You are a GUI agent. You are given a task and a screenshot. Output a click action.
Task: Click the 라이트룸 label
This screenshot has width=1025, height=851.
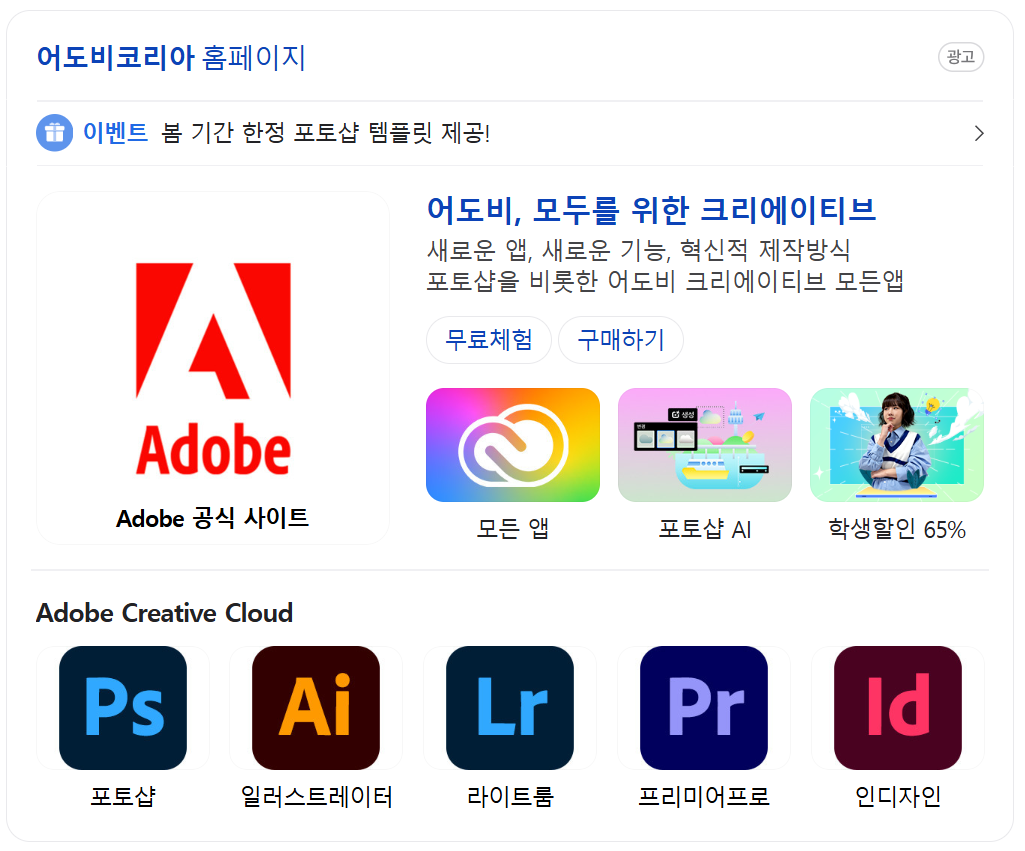(510, 796)
